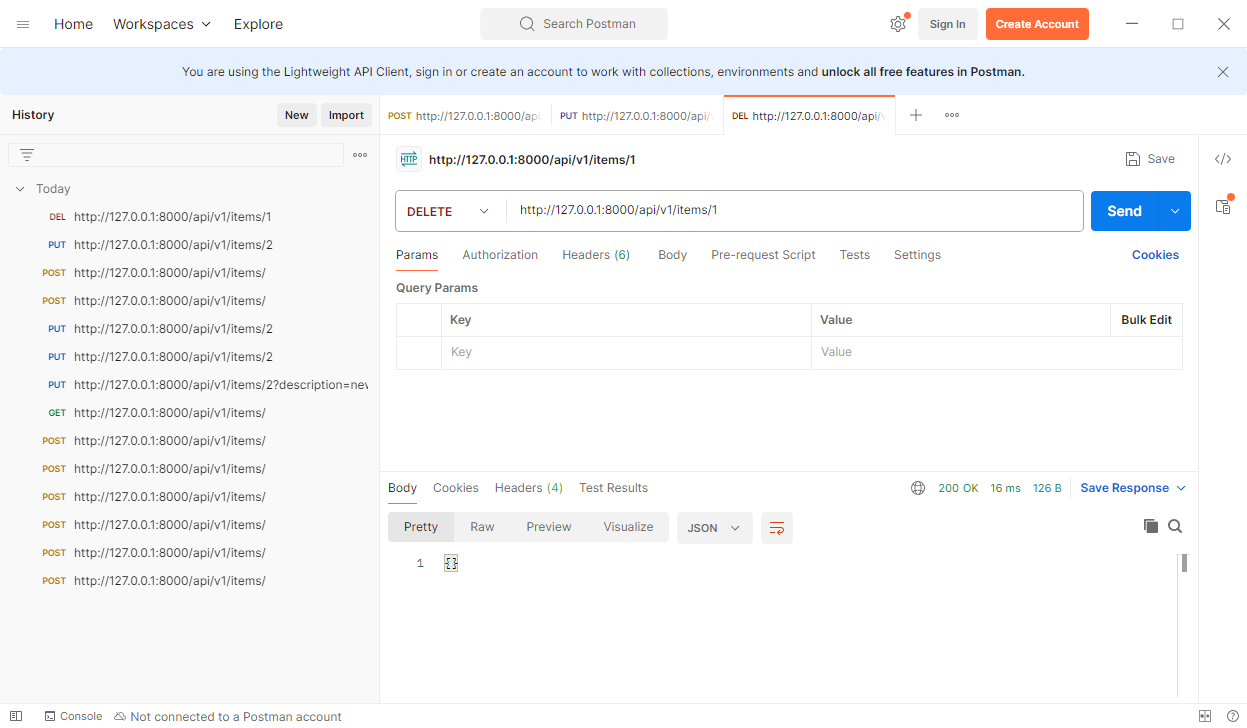Viewport: 1247px width, 728px height.
Task: Click the search magnifier in Search Postman
Action: [x=527, y=24]
